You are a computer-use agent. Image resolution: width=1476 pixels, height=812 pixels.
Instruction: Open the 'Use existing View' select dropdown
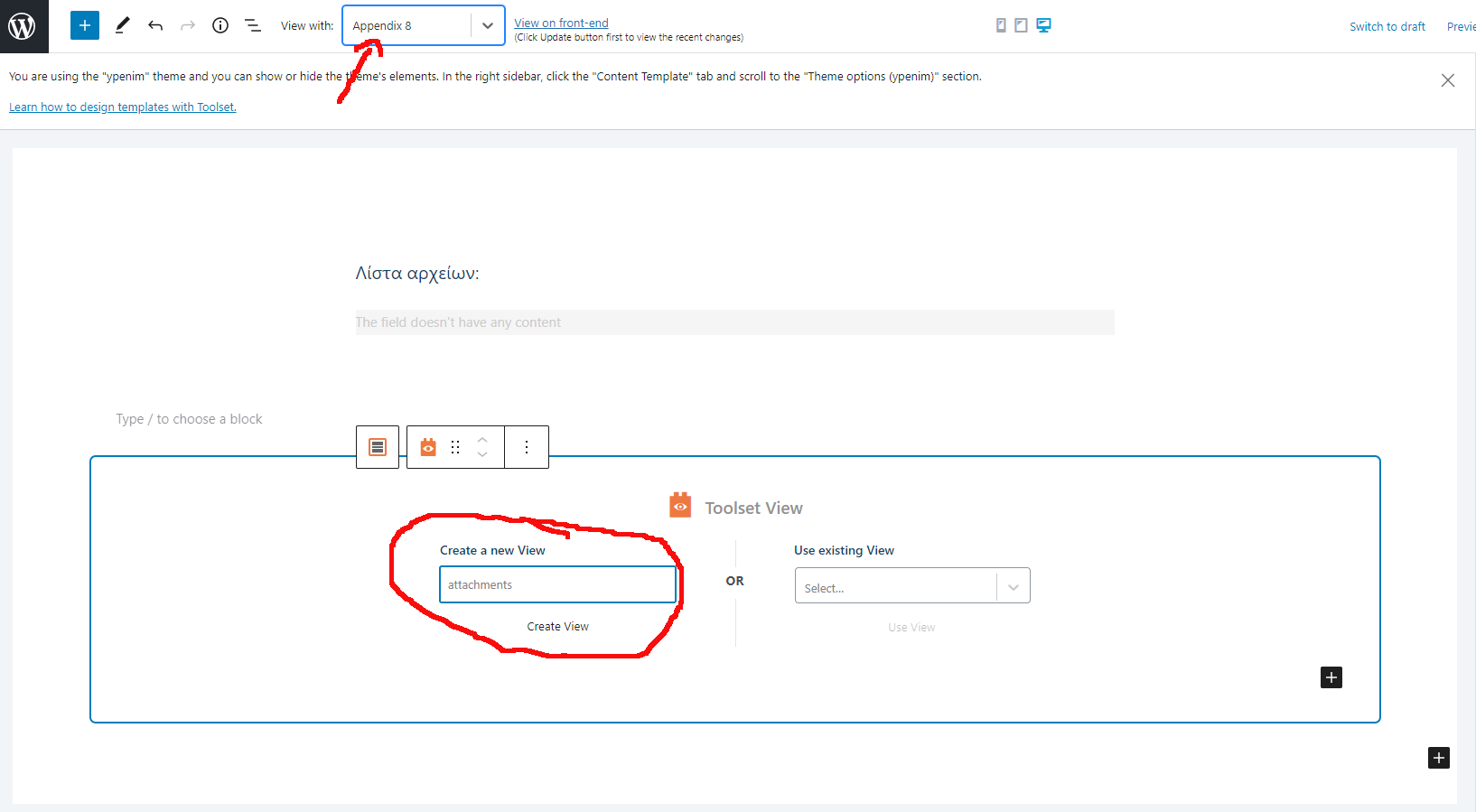pyautogui.click(x=911, y=586)
